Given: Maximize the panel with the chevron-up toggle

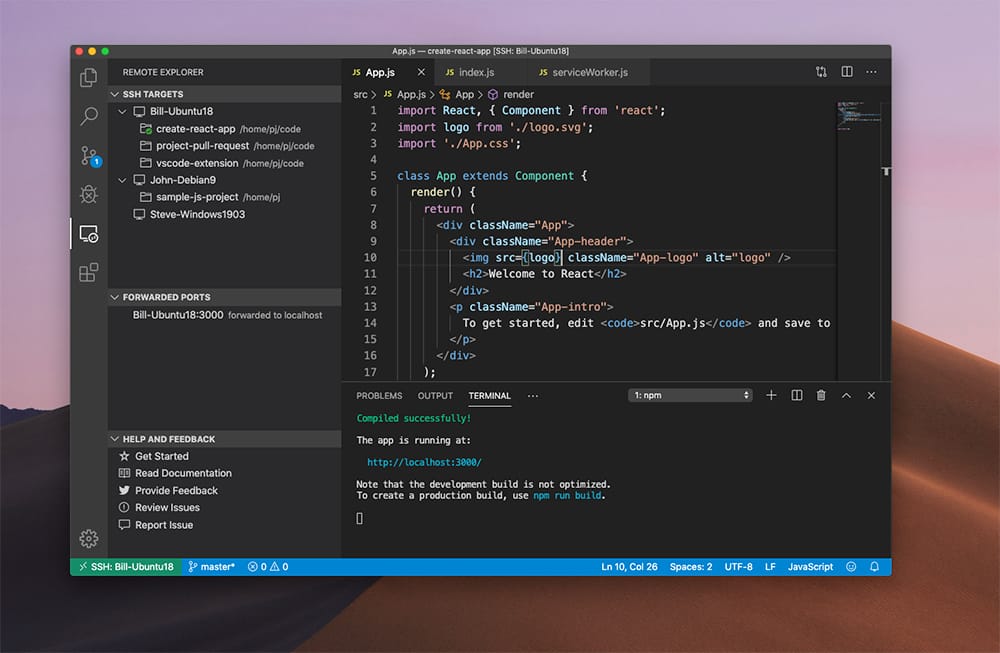Looking at the screenshot, I should pos(847,395).
